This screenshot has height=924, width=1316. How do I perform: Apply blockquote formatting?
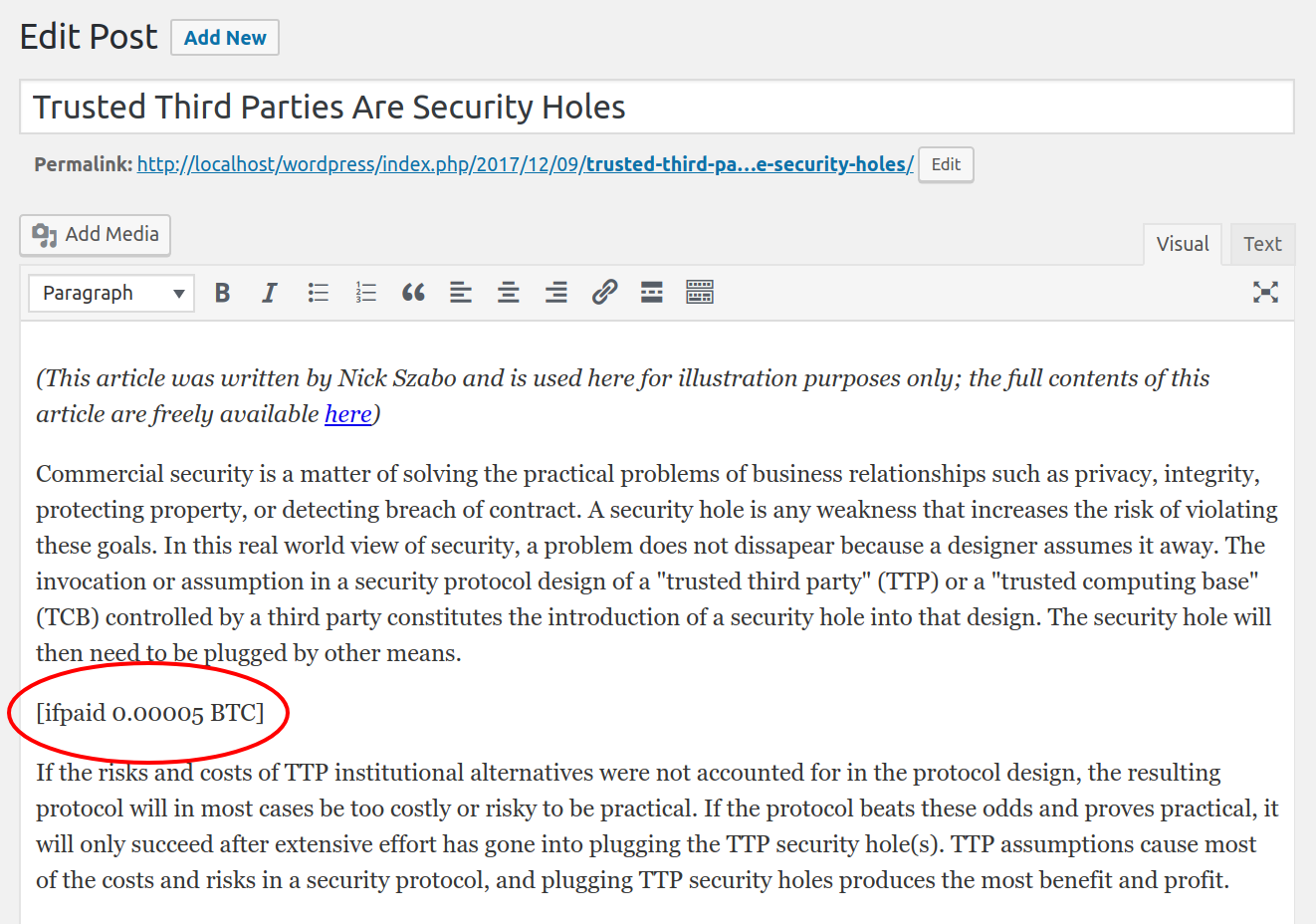coord(413,293)
